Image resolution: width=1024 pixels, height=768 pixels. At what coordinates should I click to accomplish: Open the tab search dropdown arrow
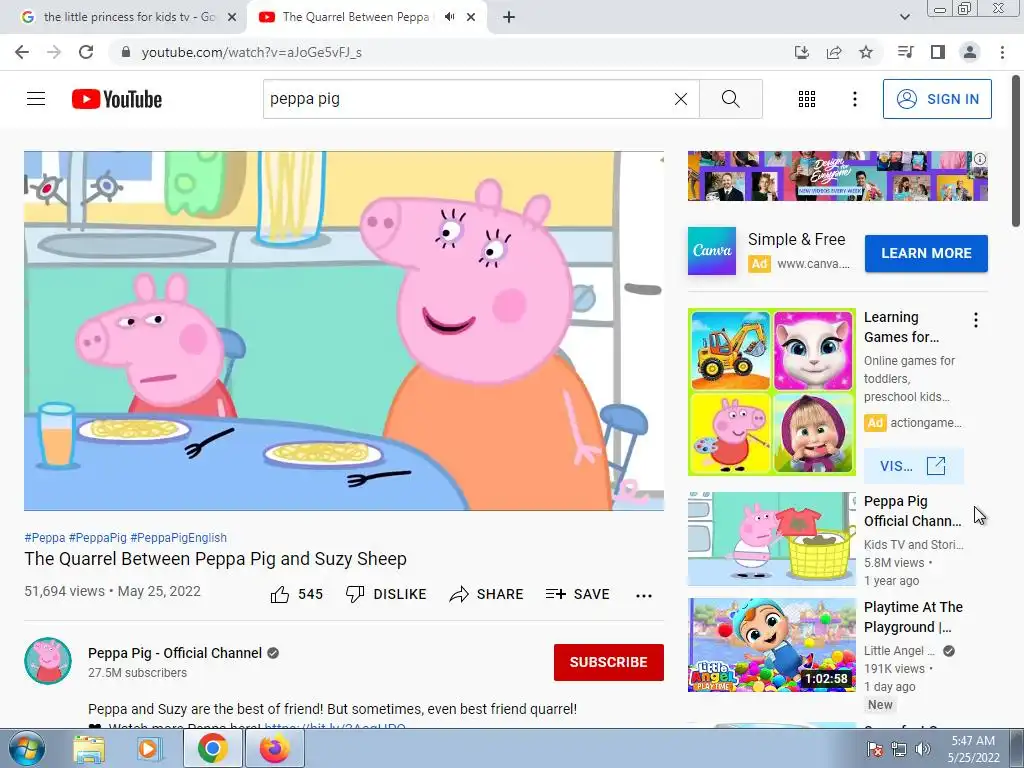904,17
